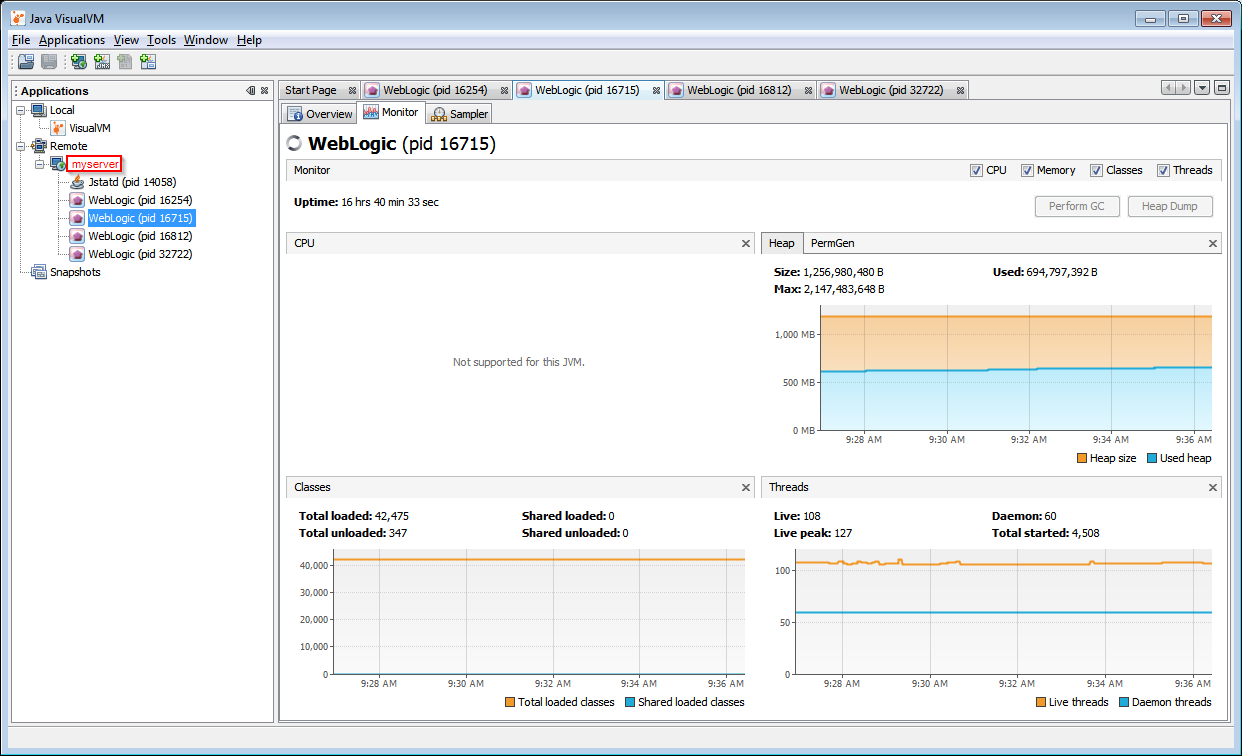Viewport: 1242px width, 756px height.
Task: Click the Jstatd coffee cup icon
Action: [77, 182]
